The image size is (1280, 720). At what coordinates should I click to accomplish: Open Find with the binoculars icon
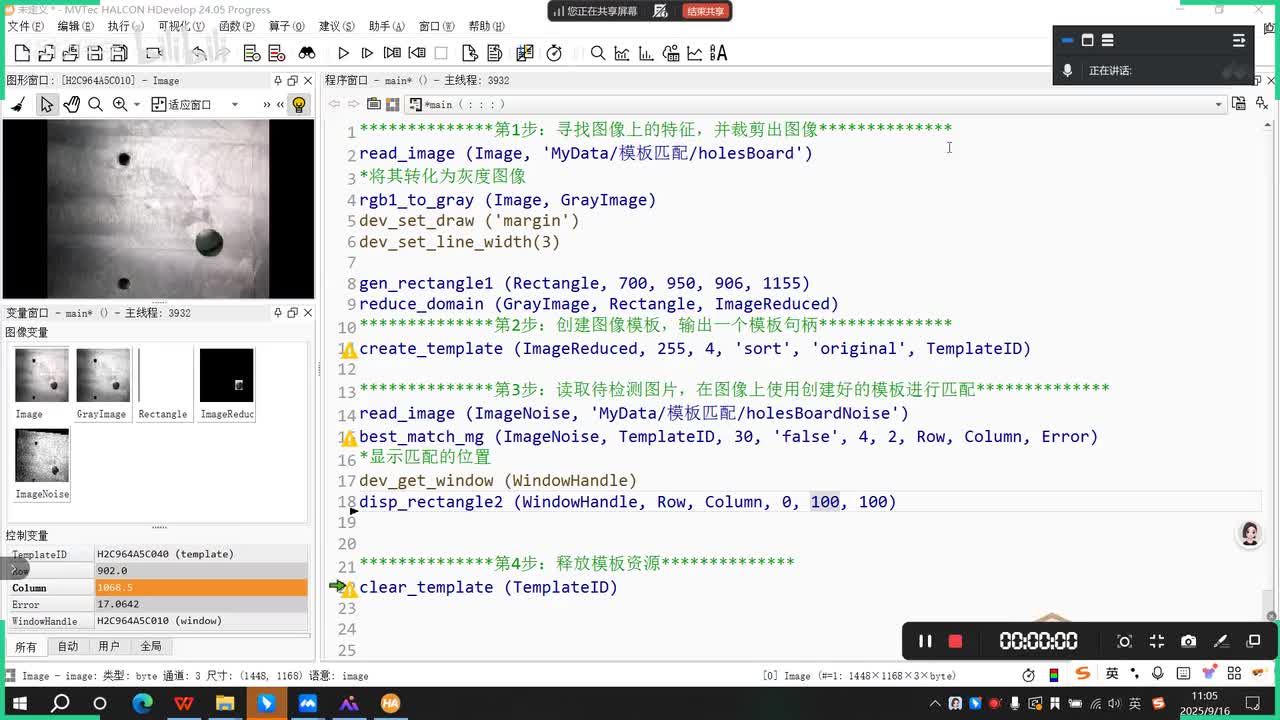tap(307, 53)
